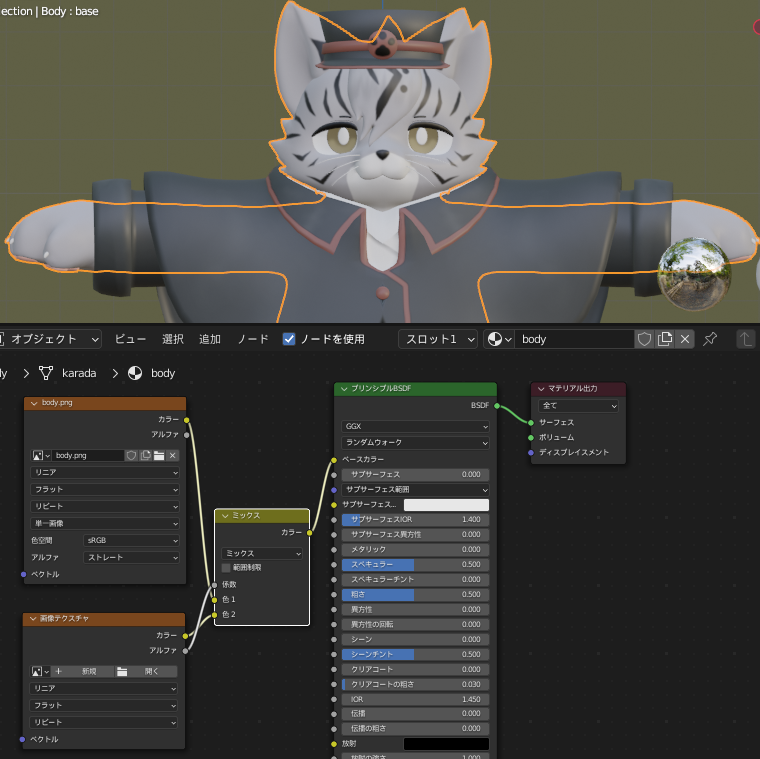Click the body material sphere icon in breadcrumb
The height and width of the screenshot is (759, 760).
(135, 373)
